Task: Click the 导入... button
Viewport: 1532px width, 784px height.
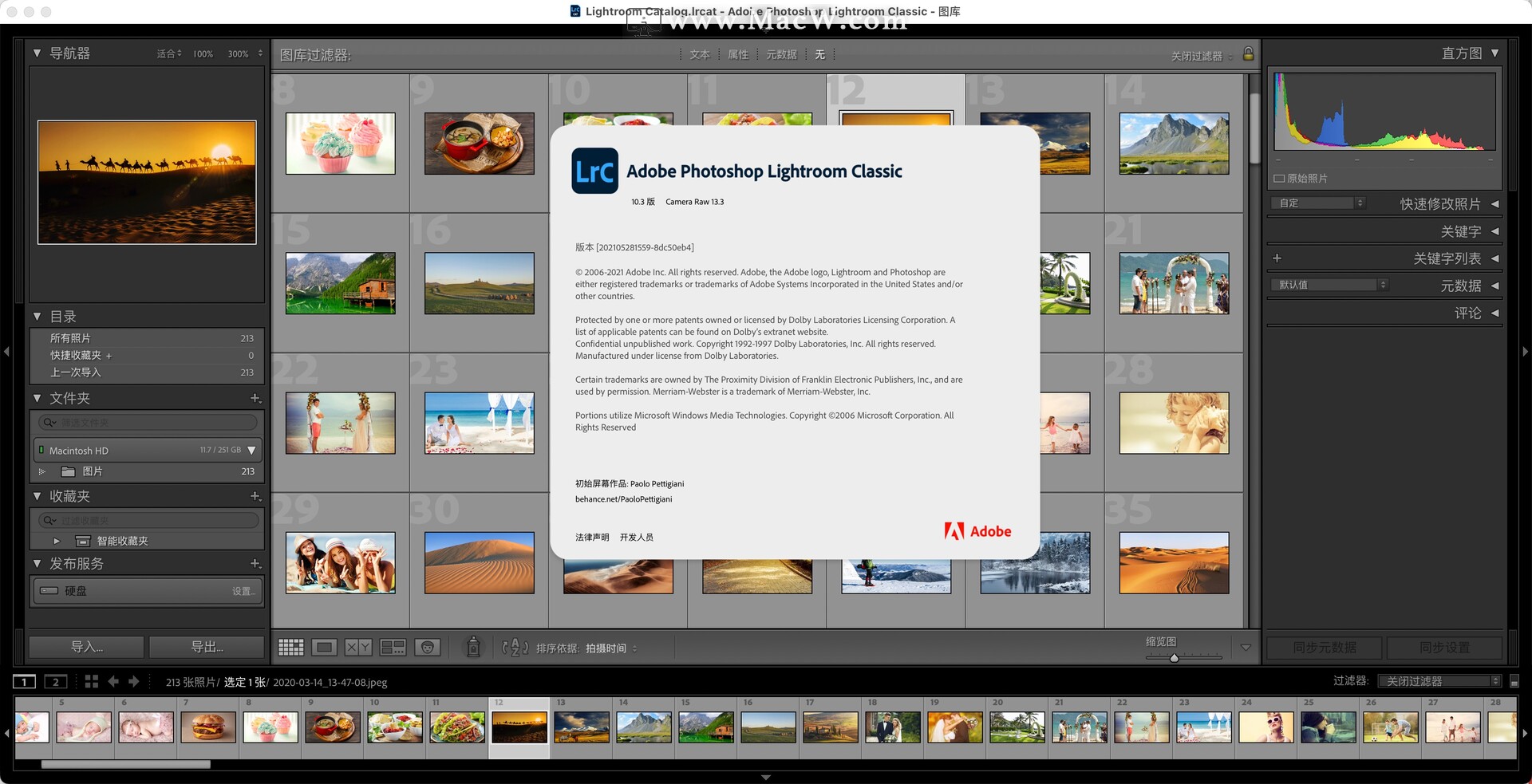Action: [87, 647]
